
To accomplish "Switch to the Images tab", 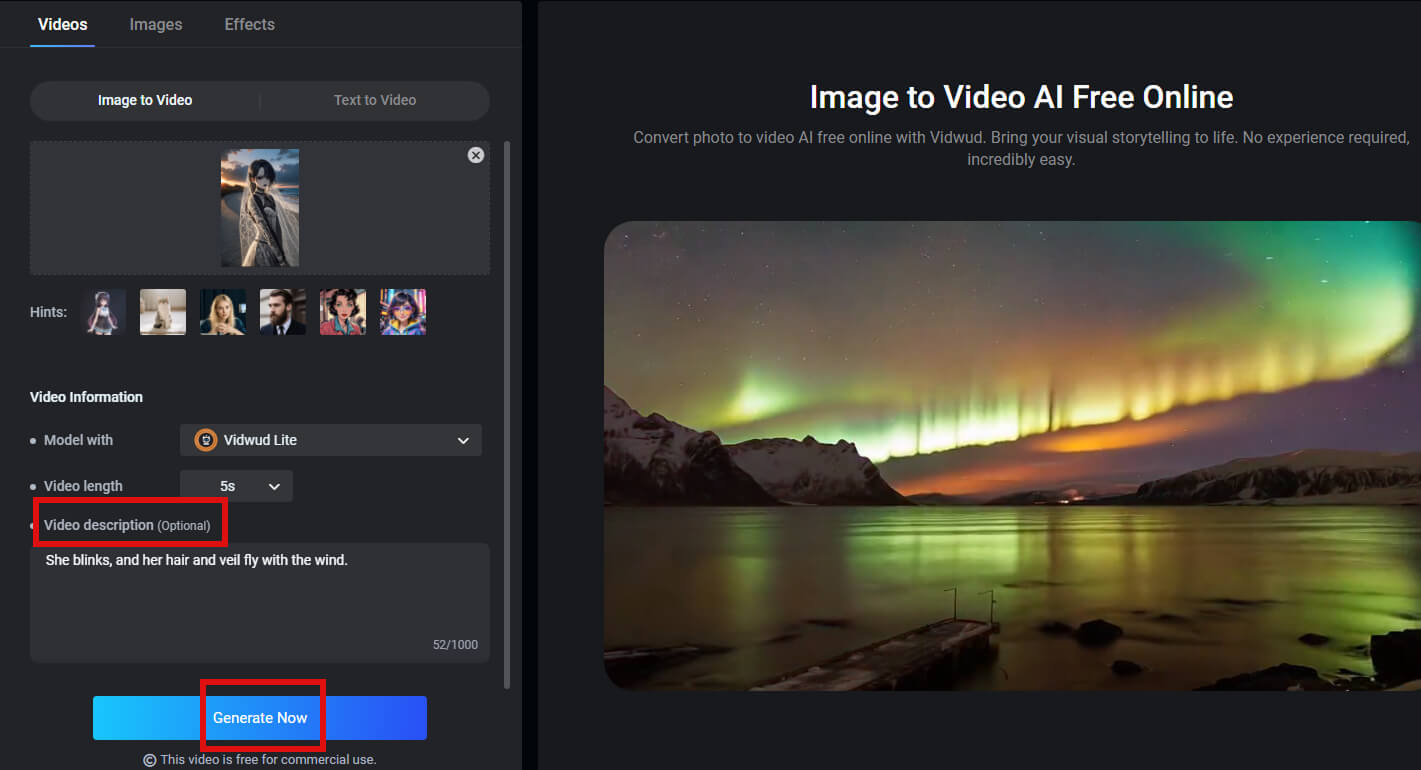I will point(156,24).
